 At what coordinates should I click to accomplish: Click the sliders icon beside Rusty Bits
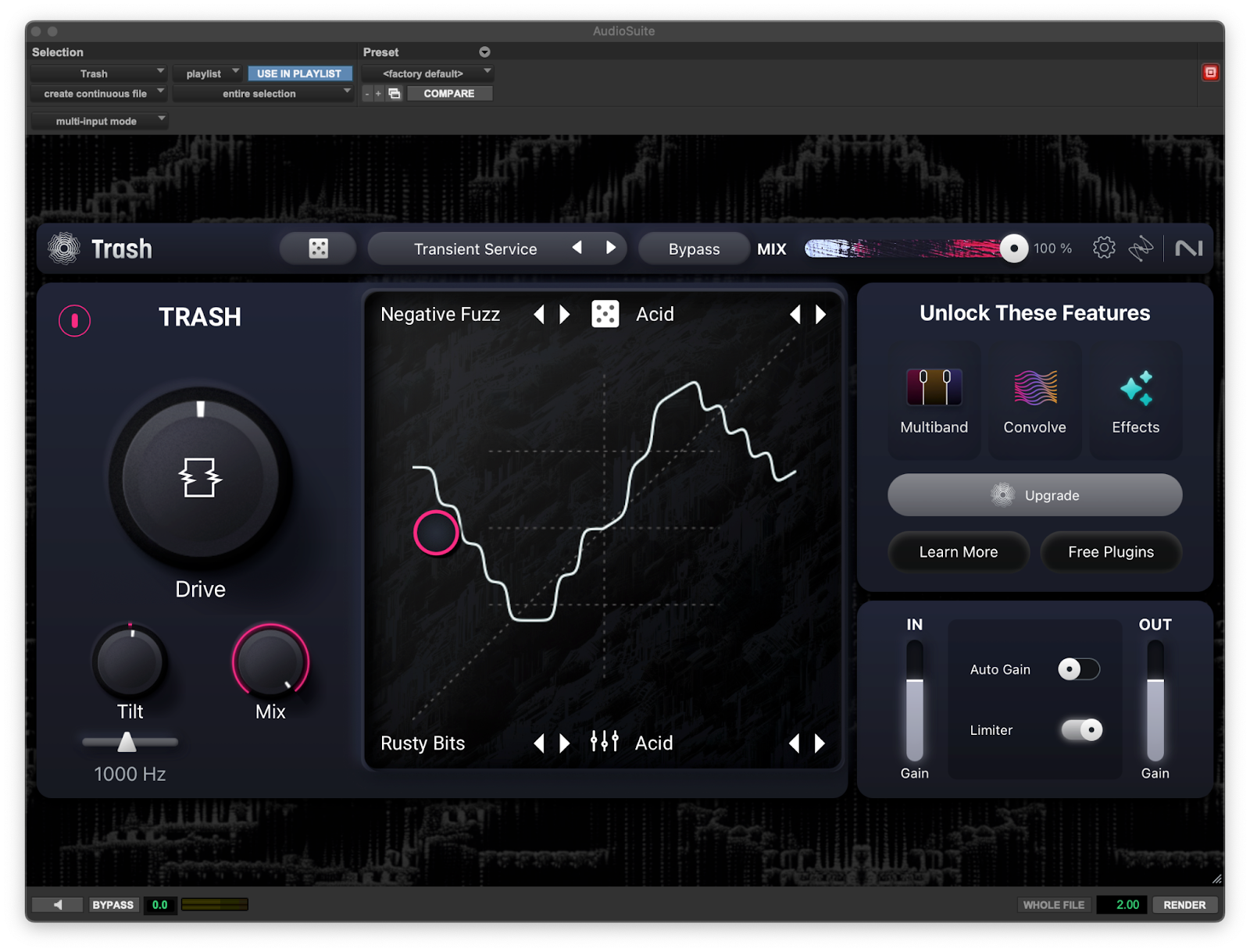click(x=604, y=742)
